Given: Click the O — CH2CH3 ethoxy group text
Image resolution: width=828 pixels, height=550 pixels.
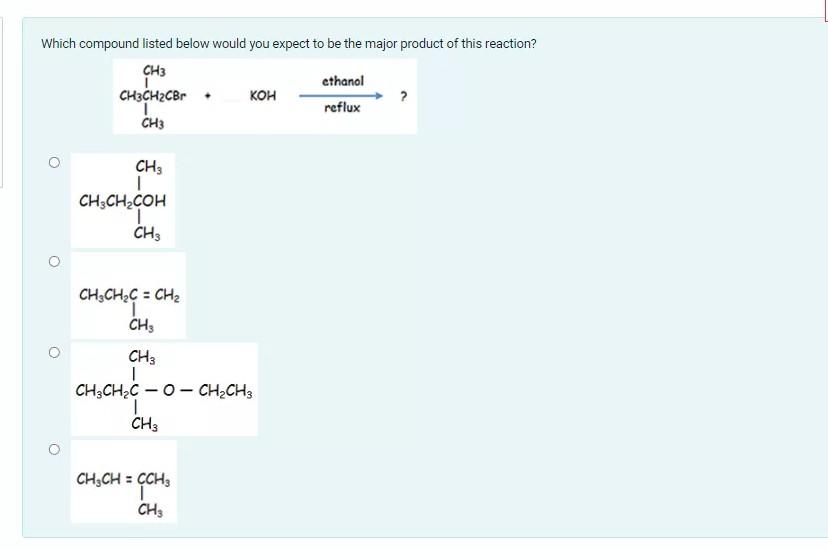Looking at the screenshot, I should click(x=208, y=391).
